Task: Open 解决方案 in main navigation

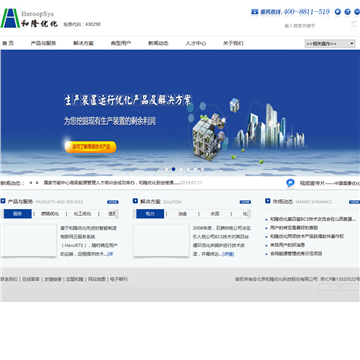Action: (83, 43)
